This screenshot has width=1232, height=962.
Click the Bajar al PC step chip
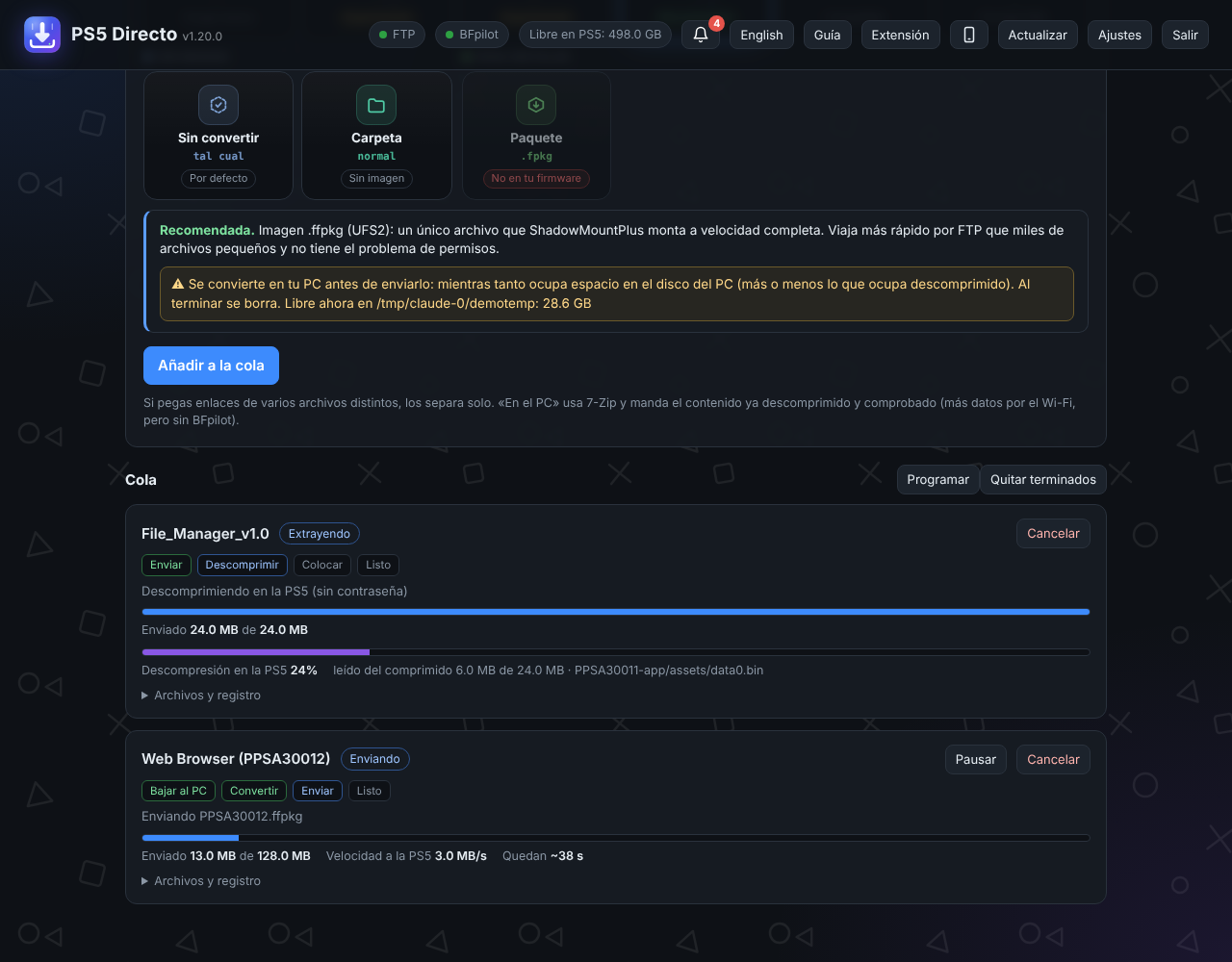click(x=178, y=791)
